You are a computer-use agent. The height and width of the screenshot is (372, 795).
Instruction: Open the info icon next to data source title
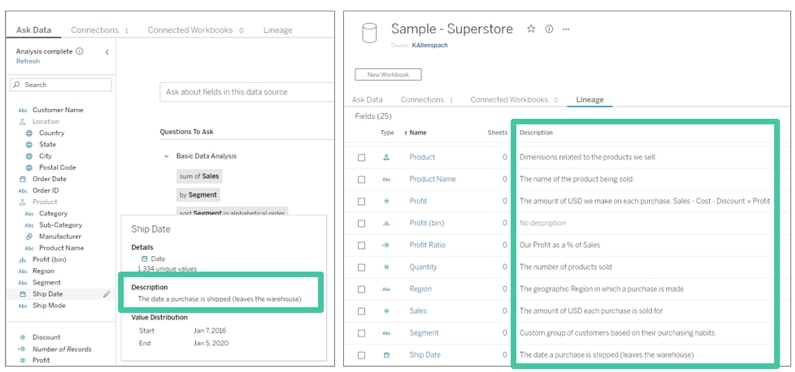549,29
